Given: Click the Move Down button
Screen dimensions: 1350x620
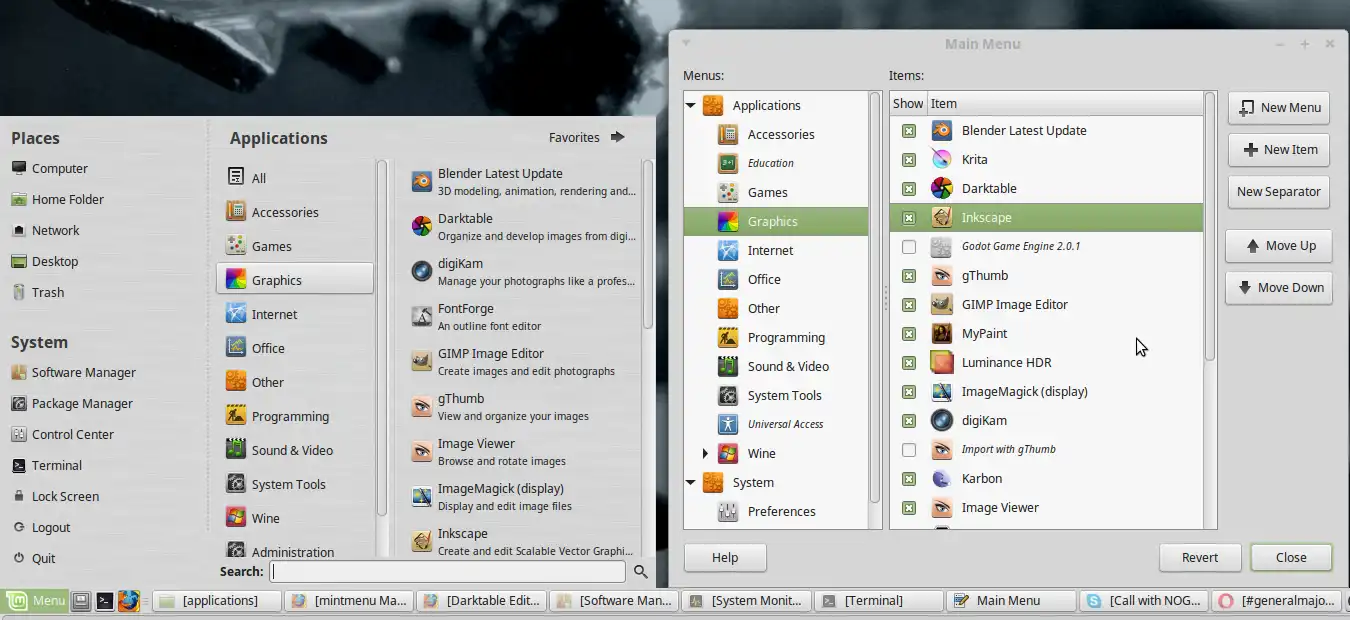Looking at the screenshot, I should click(1279, 287).
